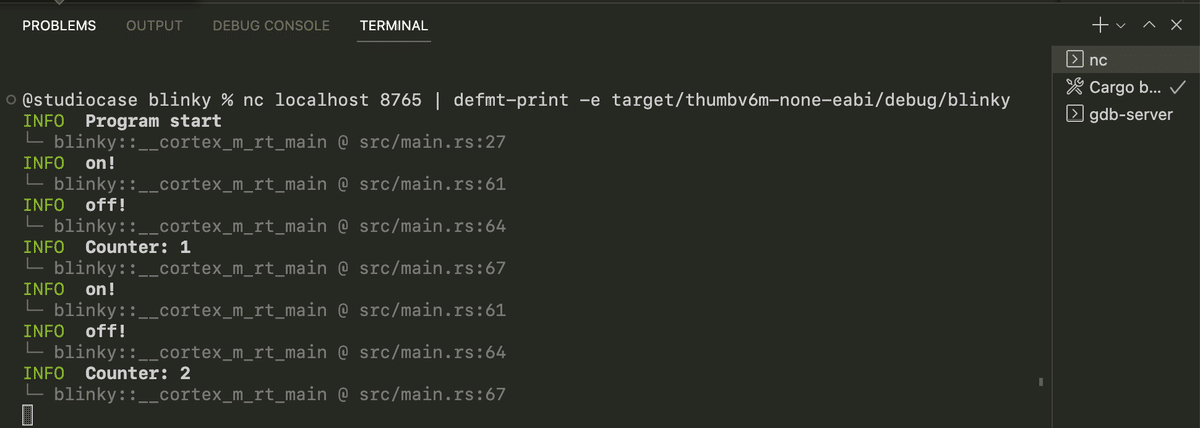This screenshot has height=428, width=1200.
Task: Click the nc terminal prompt icon
Action: (1075, 60)
